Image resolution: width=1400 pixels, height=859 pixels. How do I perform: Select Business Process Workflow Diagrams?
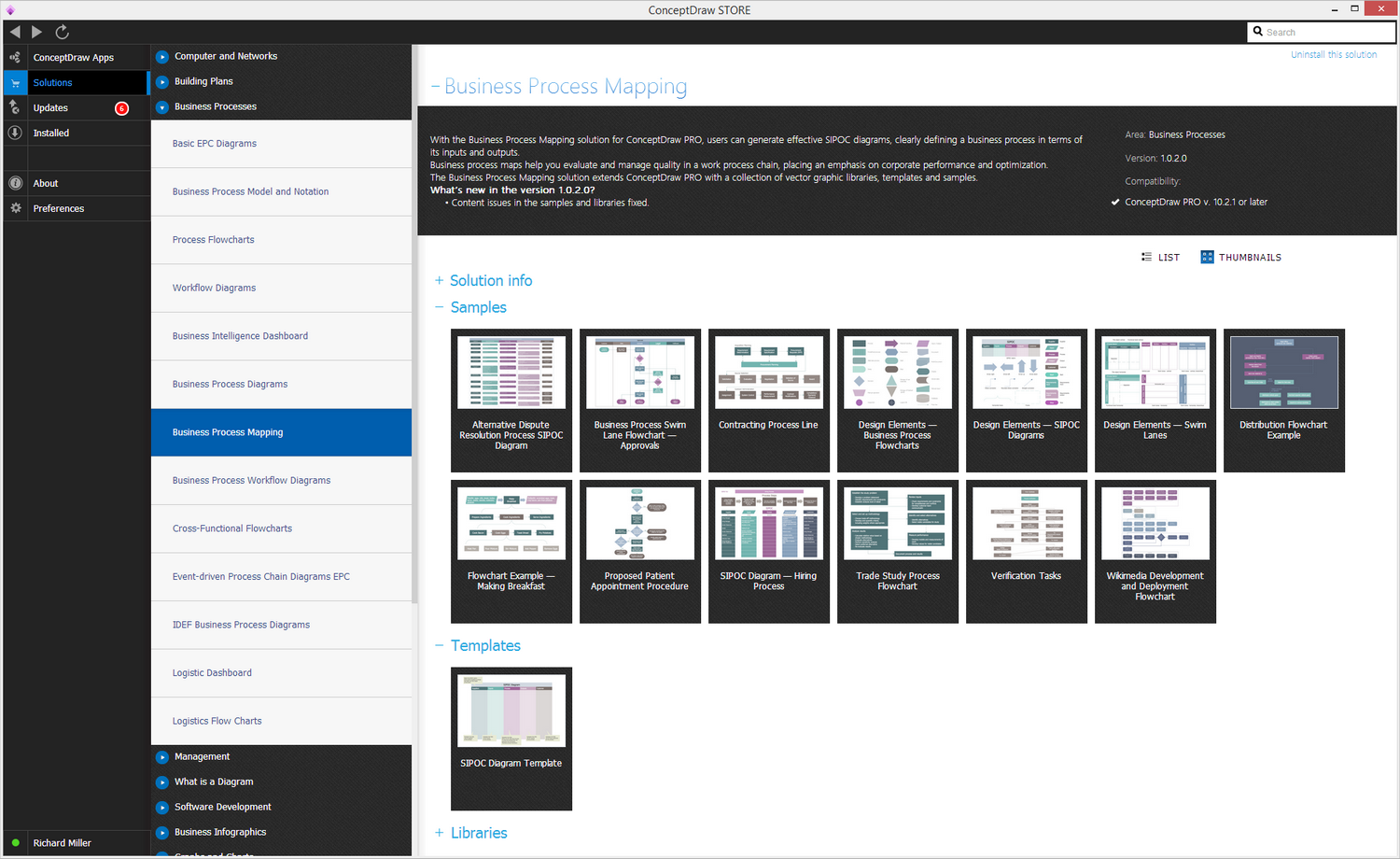pyautogui.click(x=281, y=481)
